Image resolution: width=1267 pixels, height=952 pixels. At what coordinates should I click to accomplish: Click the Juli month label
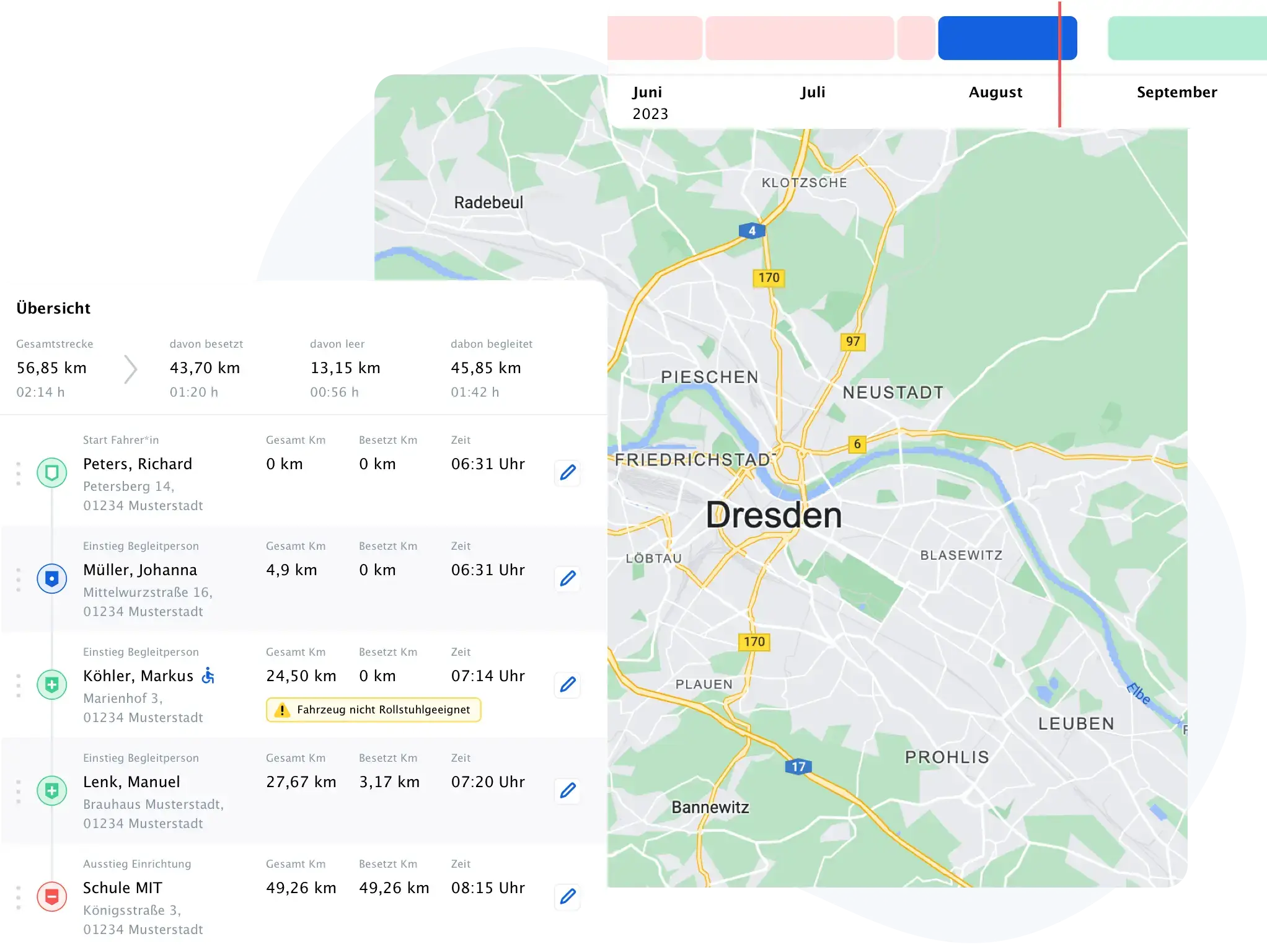(812, 92)
